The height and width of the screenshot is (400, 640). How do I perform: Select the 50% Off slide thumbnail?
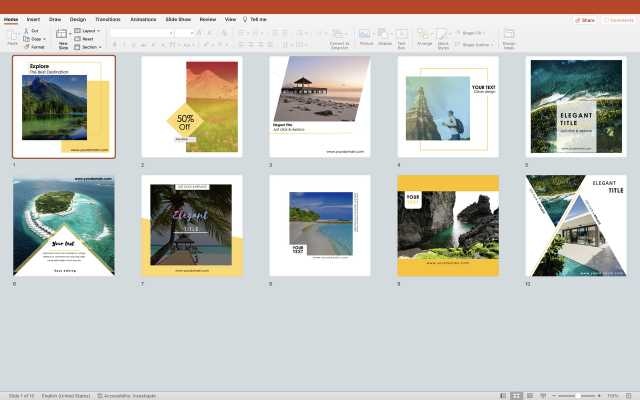tap(191, 106)
